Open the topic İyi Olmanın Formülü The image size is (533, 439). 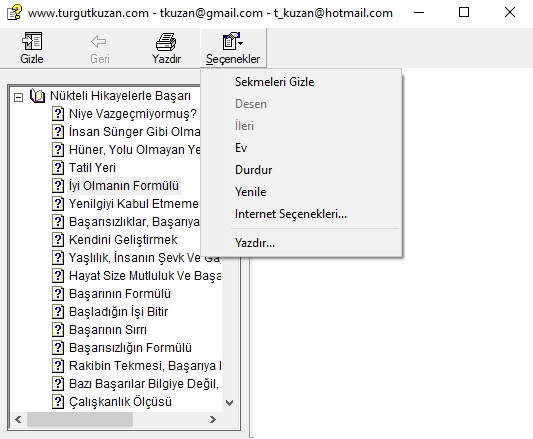[124, 186]
